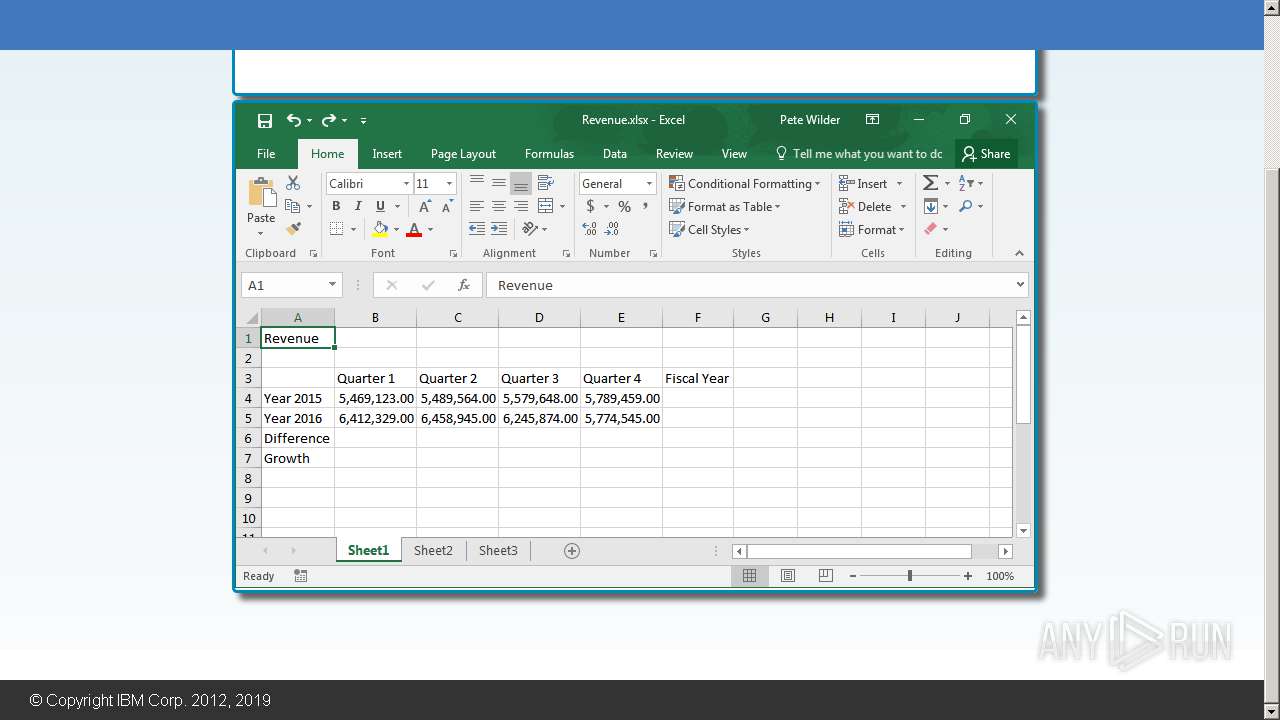1280x720 pixels.
Task: Toggle Italic formatting
Action: point(358,206)
